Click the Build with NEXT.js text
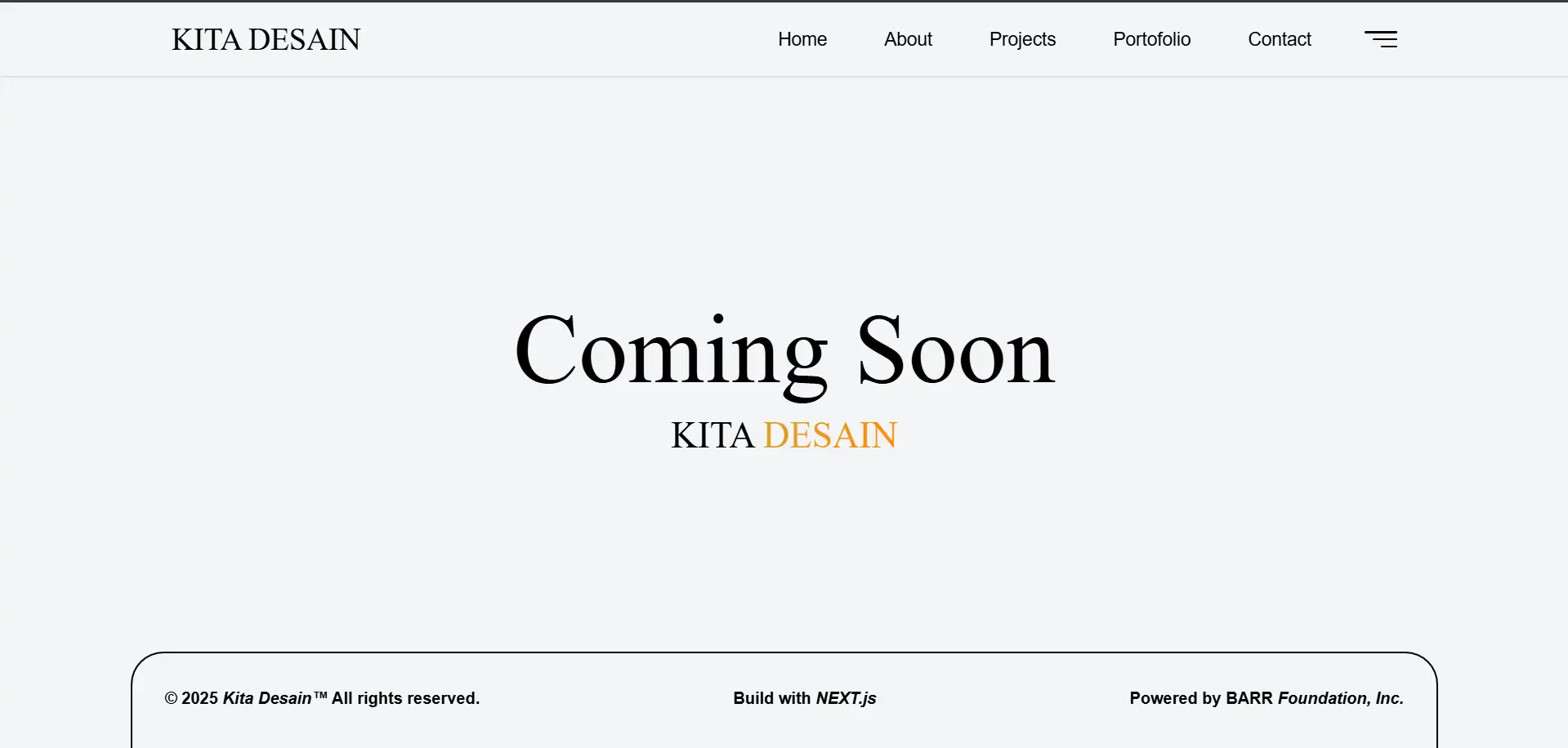The width and height of the screenshot is (1568, 748). 804,698
